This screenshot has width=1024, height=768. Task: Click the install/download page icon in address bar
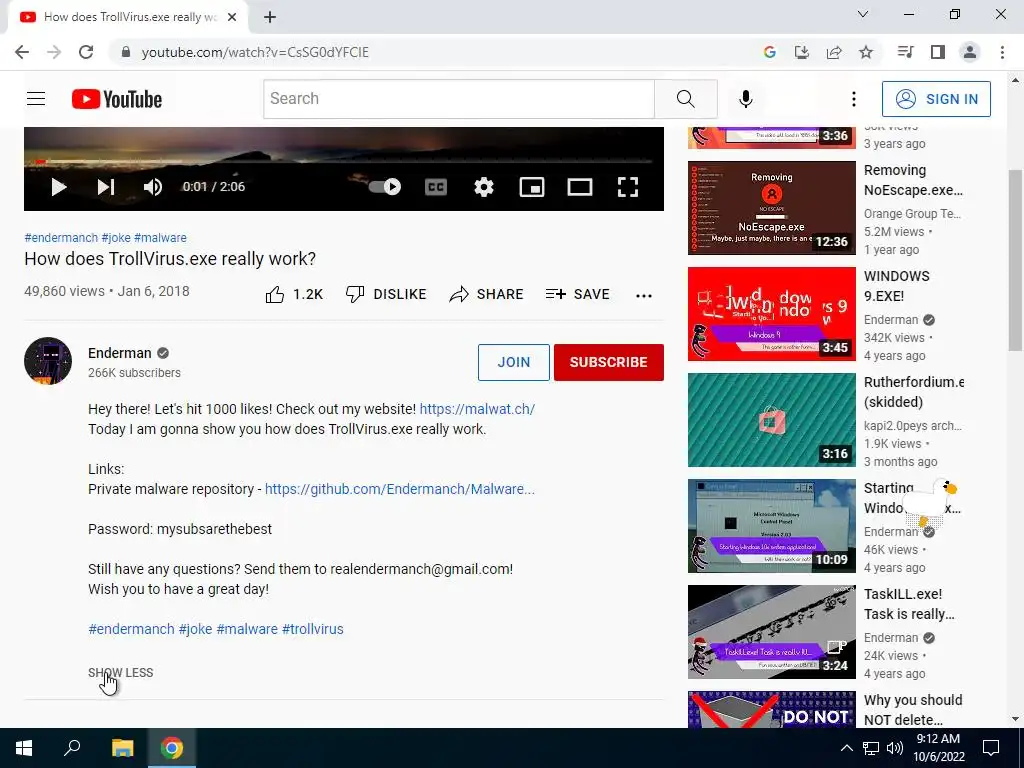coord(801,52)
